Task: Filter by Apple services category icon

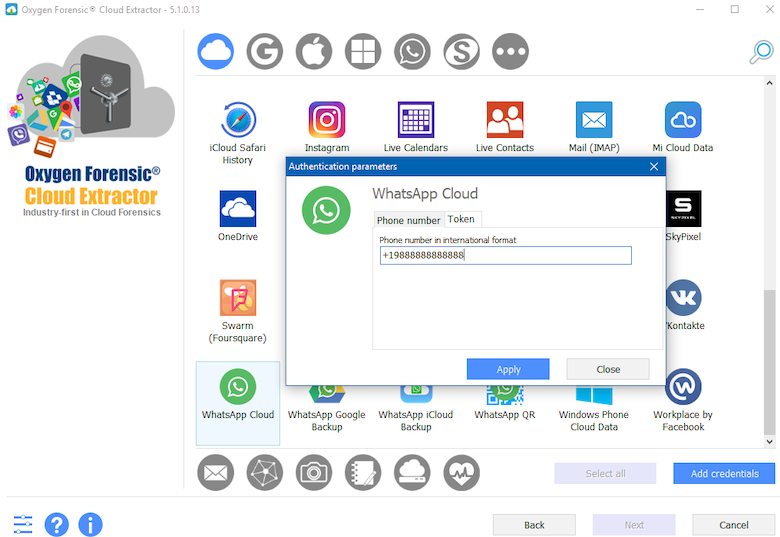Action: coord(314,51)
